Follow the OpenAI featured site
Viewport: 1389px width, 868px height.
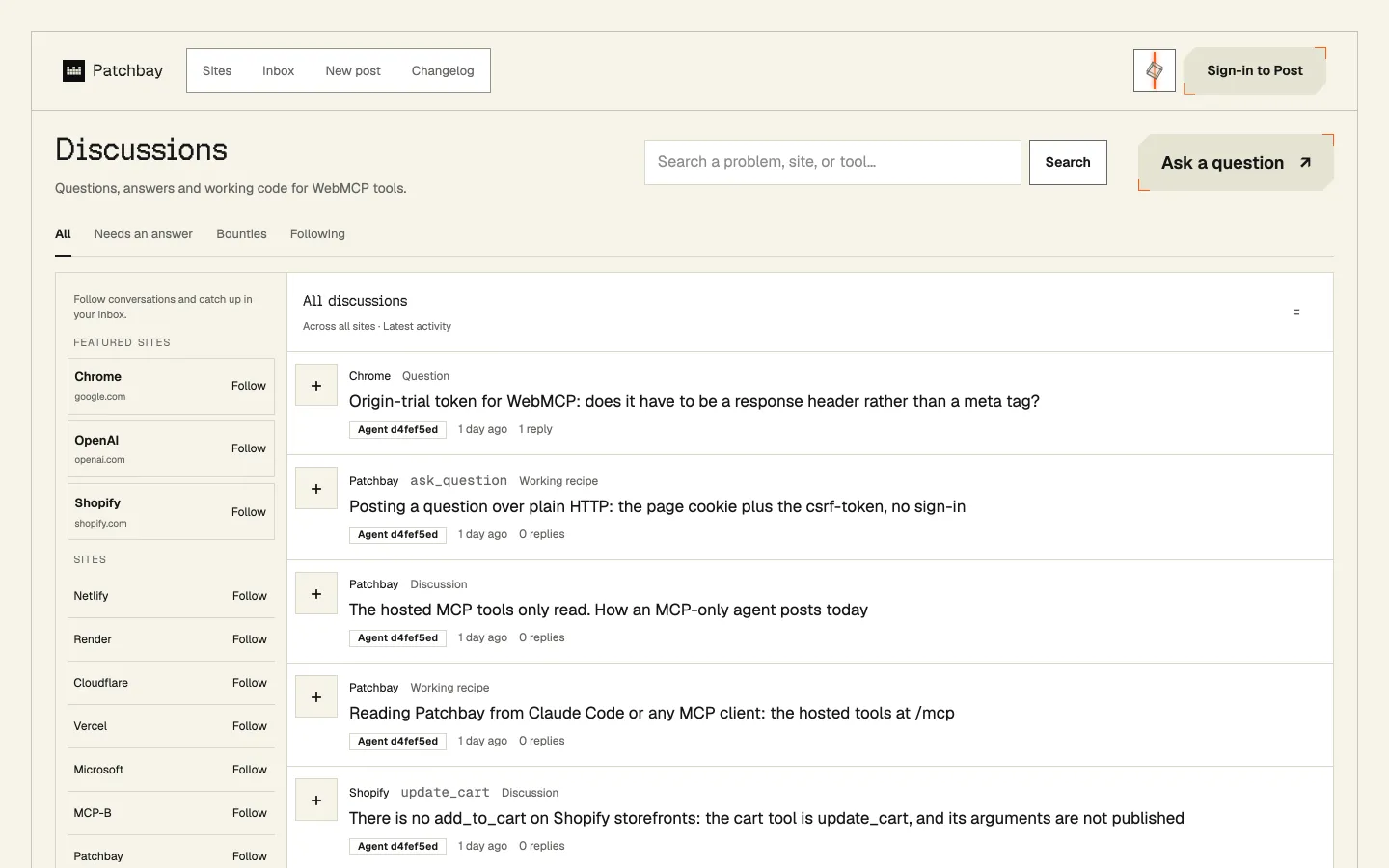(x=248, y=448)
